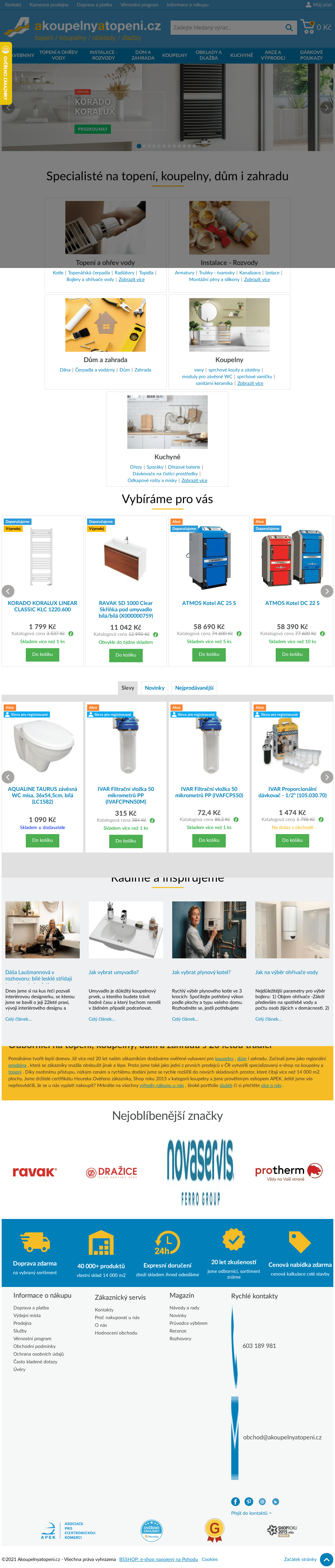Screen dimensions: 335x1568
Task: Open the shopping cart icon
Action: [308, 27]
